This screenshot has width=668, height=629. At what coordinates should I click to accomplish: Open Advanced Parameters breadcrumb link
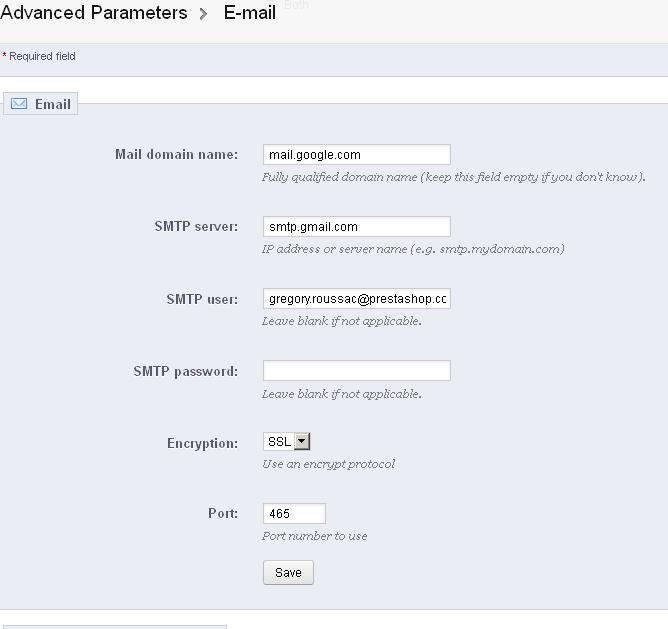coord(94,12)
